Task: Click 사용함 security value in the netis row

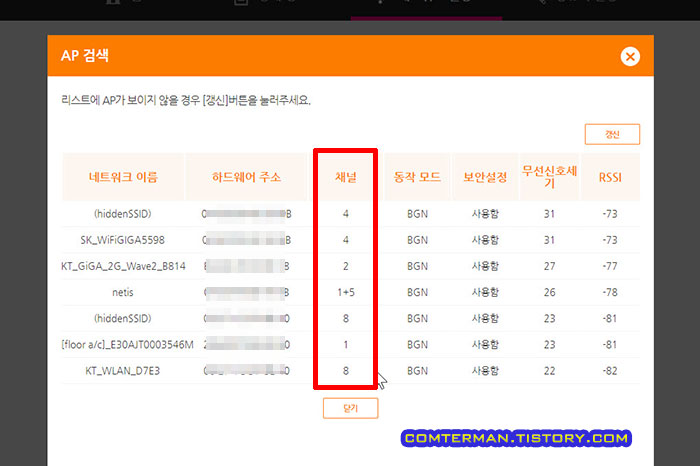Action: tap(485, 292)
